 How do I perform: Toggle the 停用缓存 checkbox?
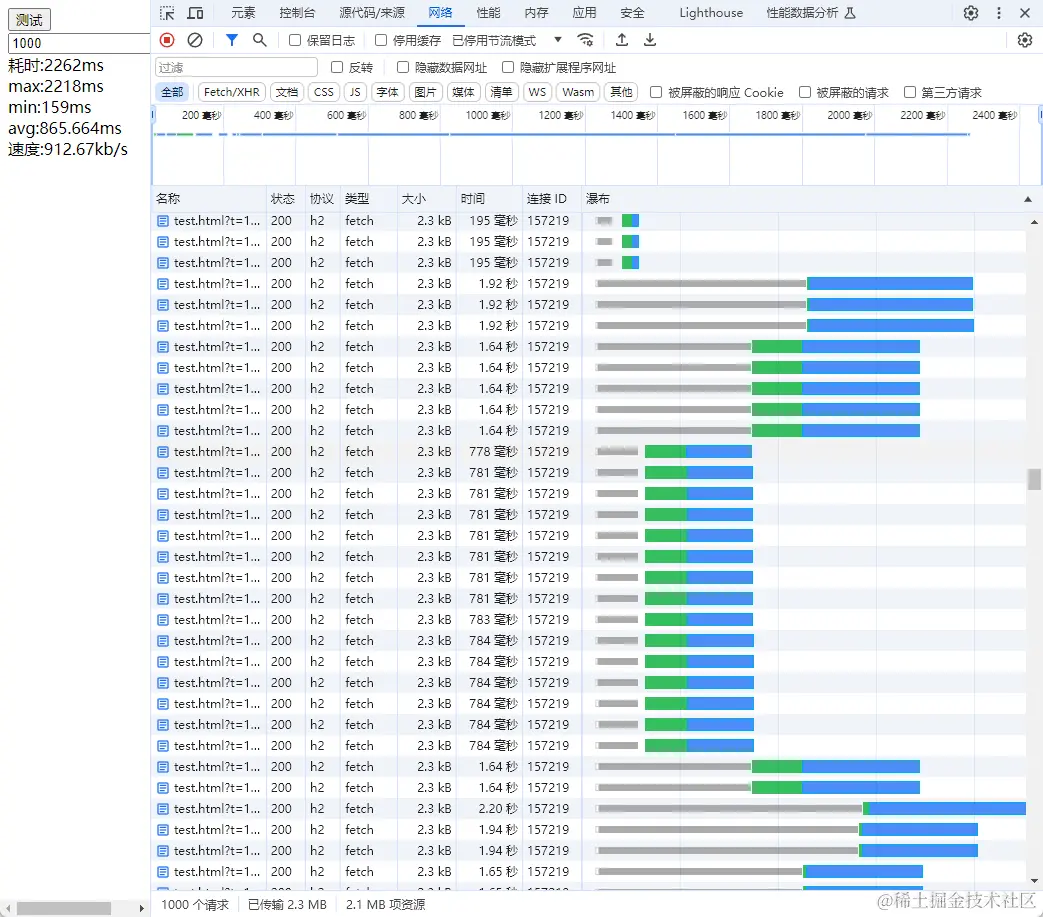[380, 40]
